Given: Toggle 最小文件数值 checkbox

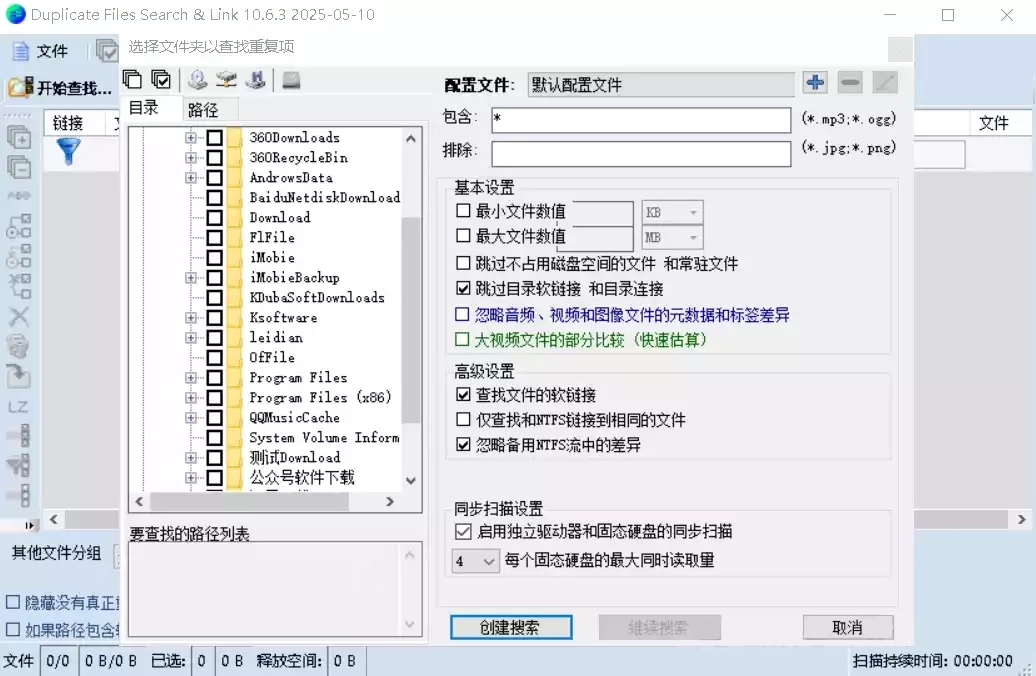Looking at the screenshot, I should (x=463, y=211).
